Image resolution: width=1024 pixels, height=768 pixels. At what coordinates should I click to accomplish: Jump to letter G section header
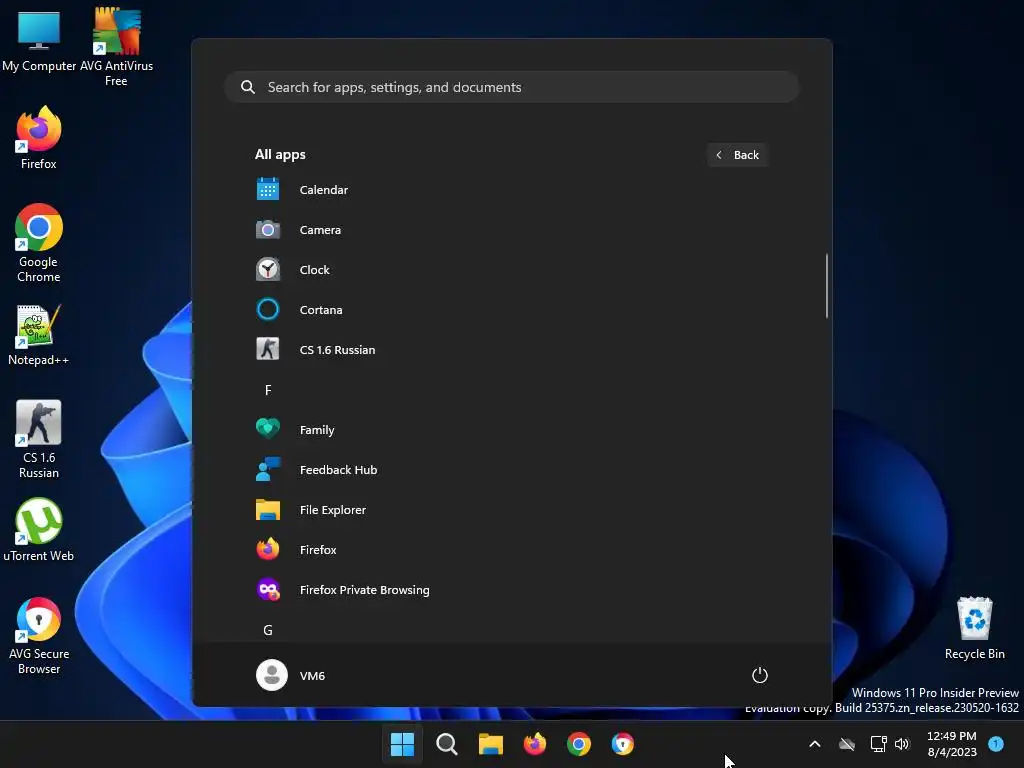(x=268, y=630)
